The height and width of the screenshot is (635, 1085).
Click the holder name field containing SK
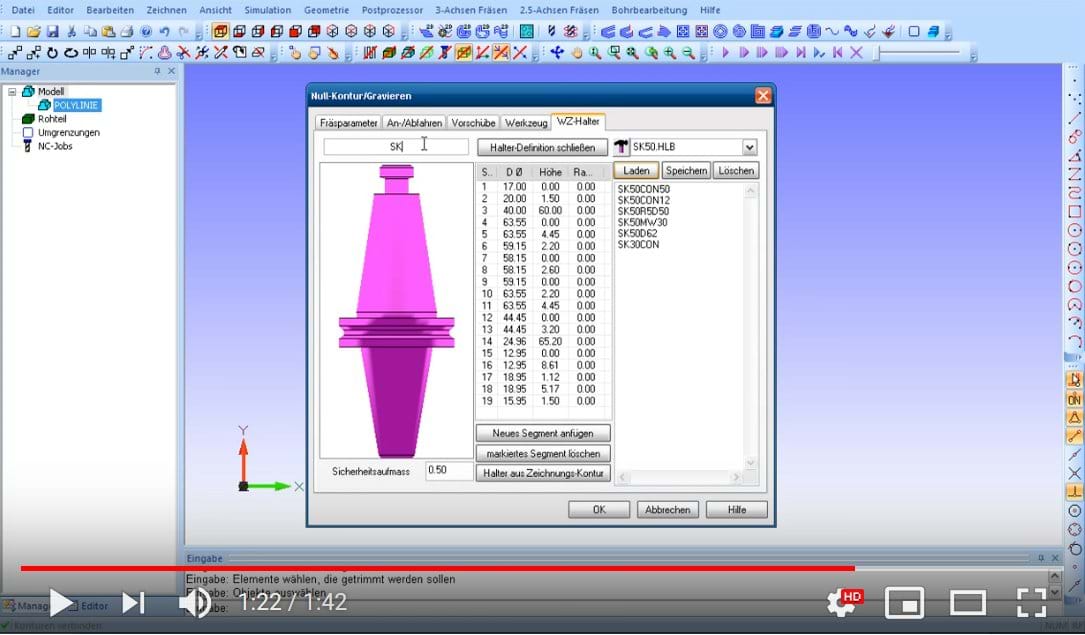tap(396, 147)
